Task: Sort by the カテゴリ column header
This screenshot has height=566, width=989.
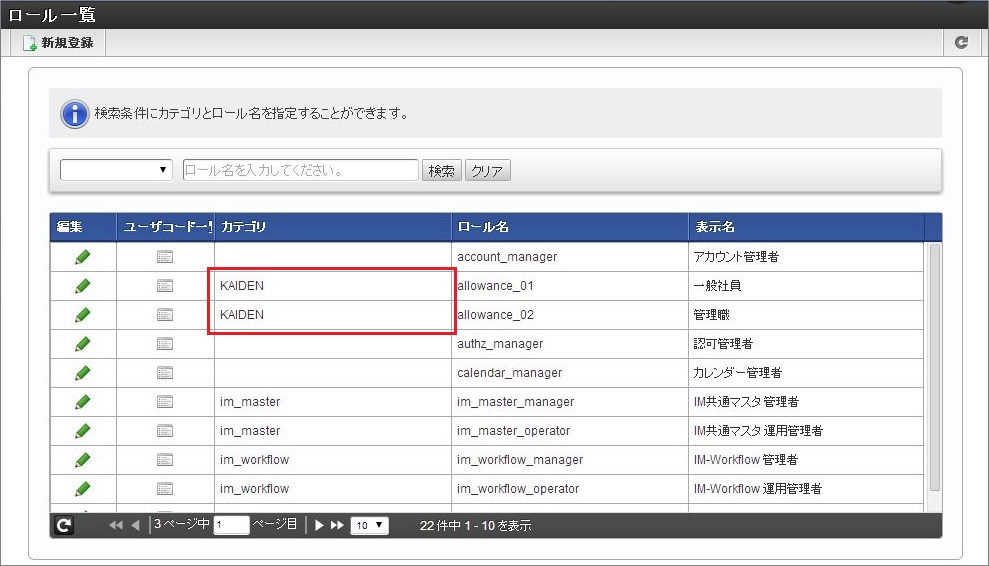Action: 332,227
